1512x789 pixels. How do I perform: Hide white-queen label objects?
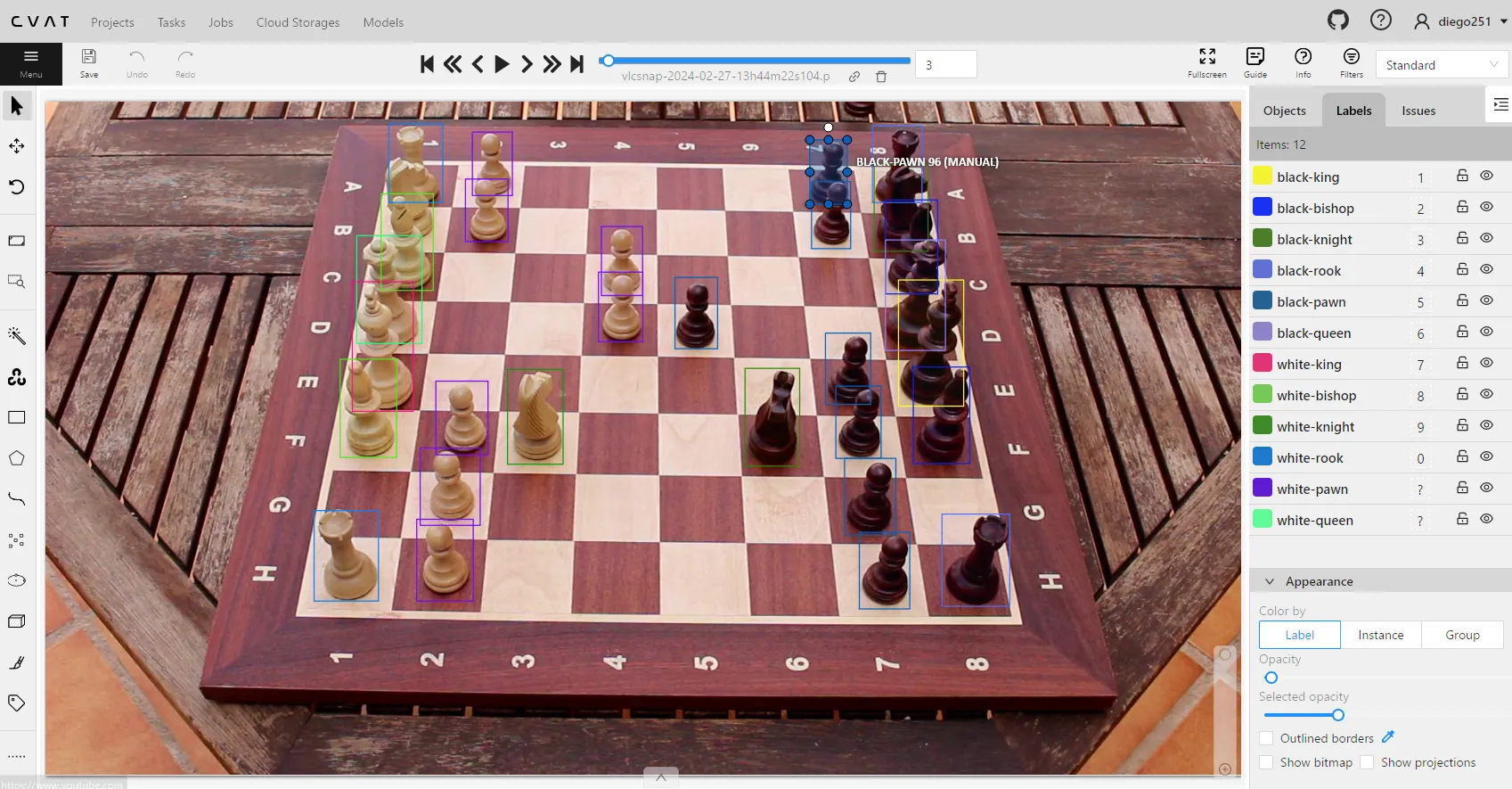pyautogui.click(x=1487, y=519)
